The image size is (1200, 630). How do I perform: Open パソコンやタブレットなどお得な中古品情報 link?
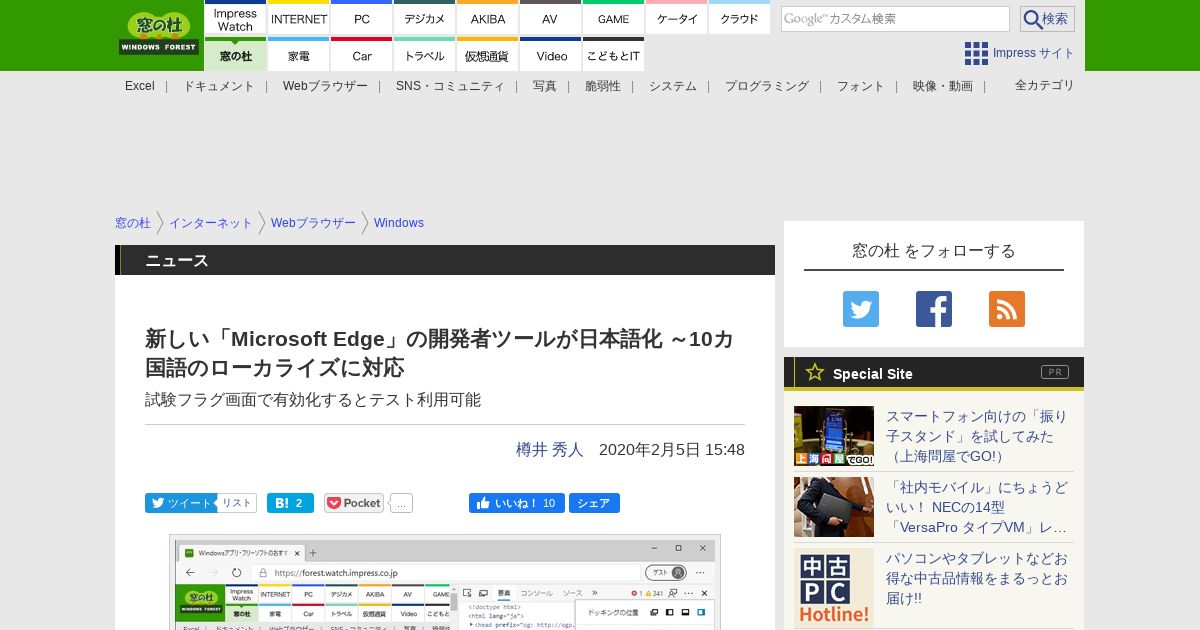[x=977, y=578]
